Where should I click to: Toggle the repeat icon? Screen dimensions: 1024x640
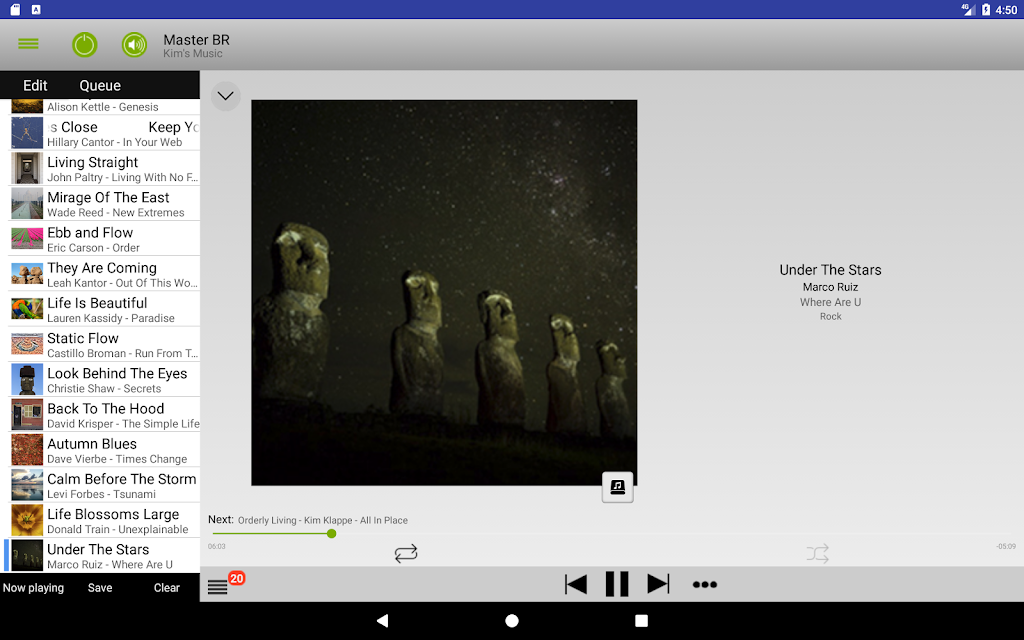click(x=406, y=554)
